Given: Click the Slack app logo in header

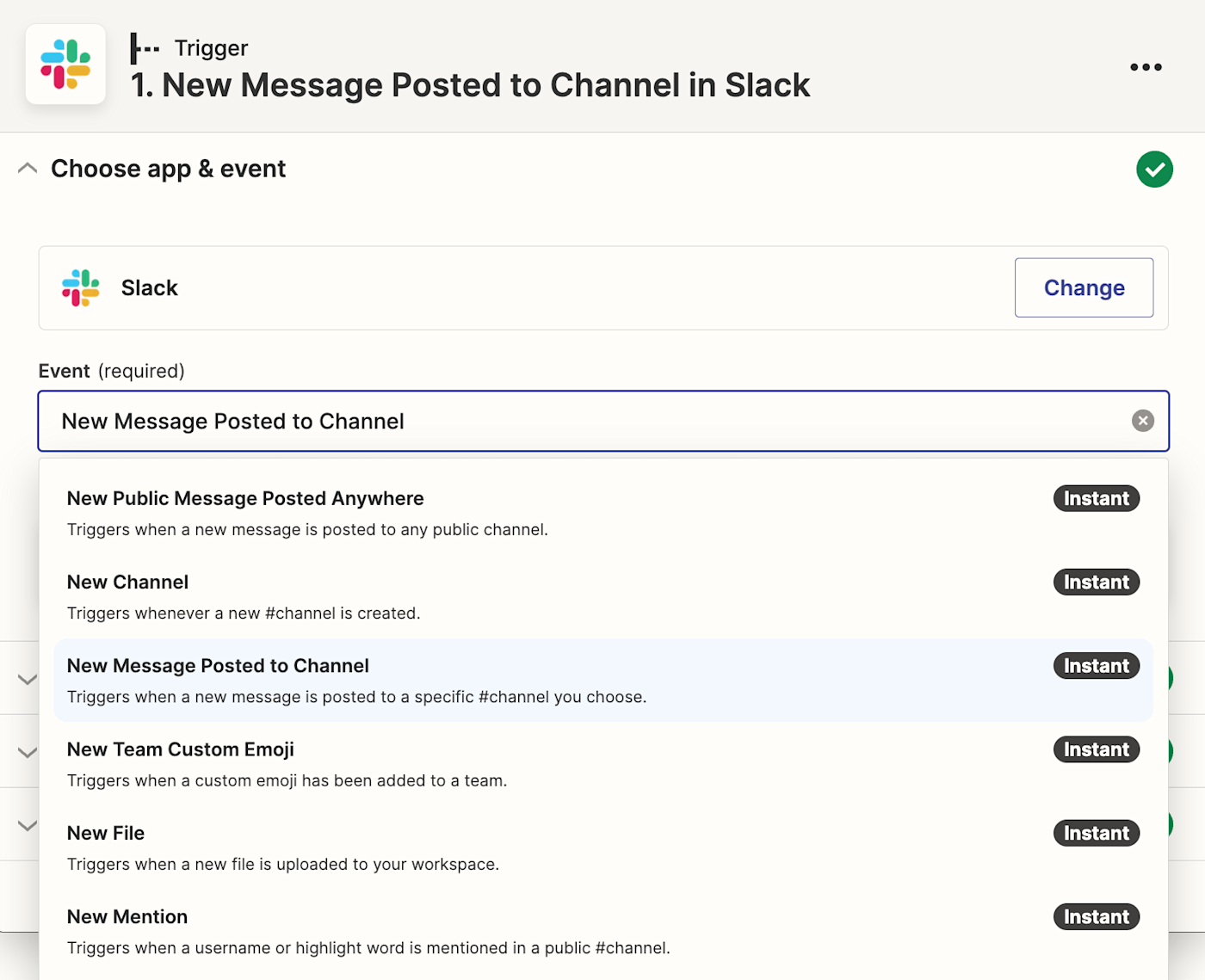Looking at the screenshot, I should pyautogui.click(x=65, y=65).
